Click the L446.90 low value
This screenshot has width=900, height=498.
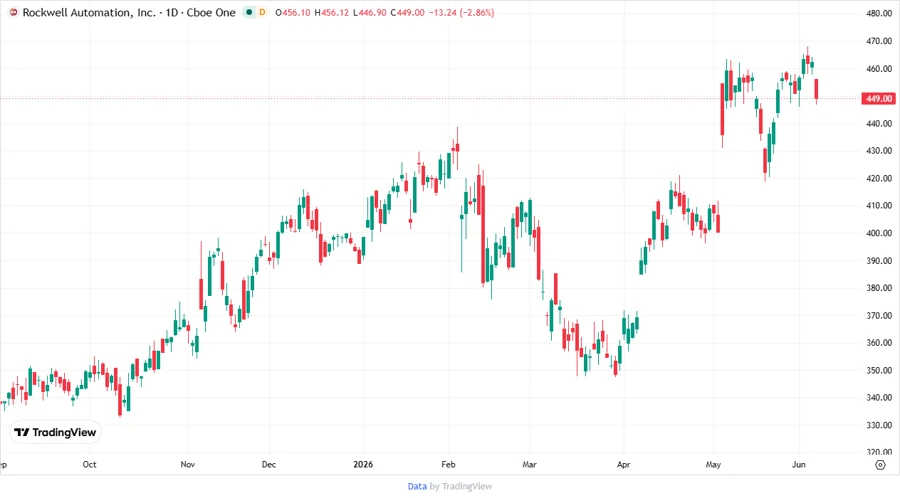pyautogui.click(x=369, y=13)
